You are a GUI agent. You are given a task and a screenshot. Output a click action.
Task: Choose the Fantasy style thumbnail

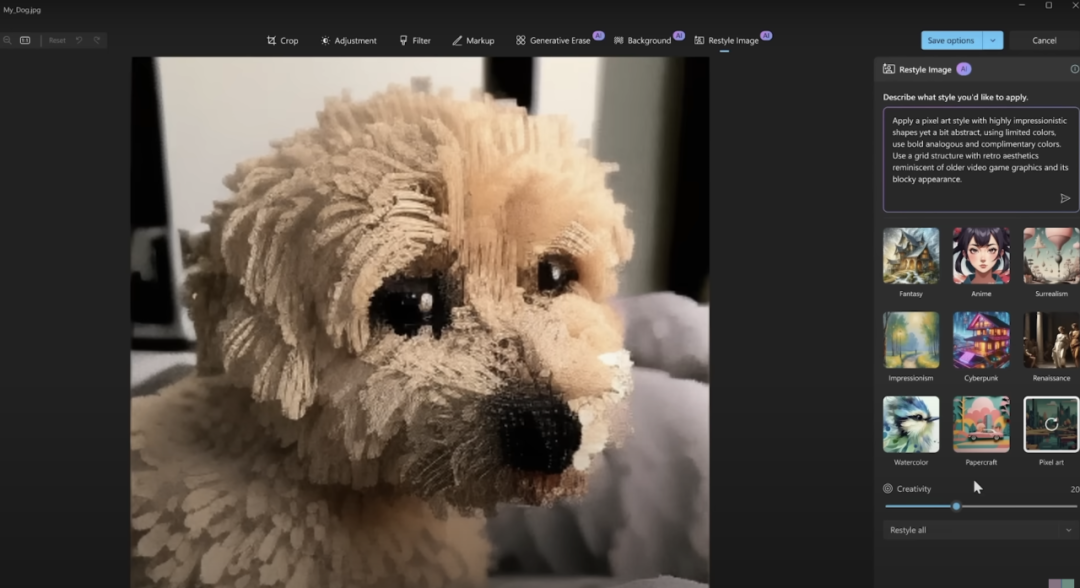tap(911, 256)
